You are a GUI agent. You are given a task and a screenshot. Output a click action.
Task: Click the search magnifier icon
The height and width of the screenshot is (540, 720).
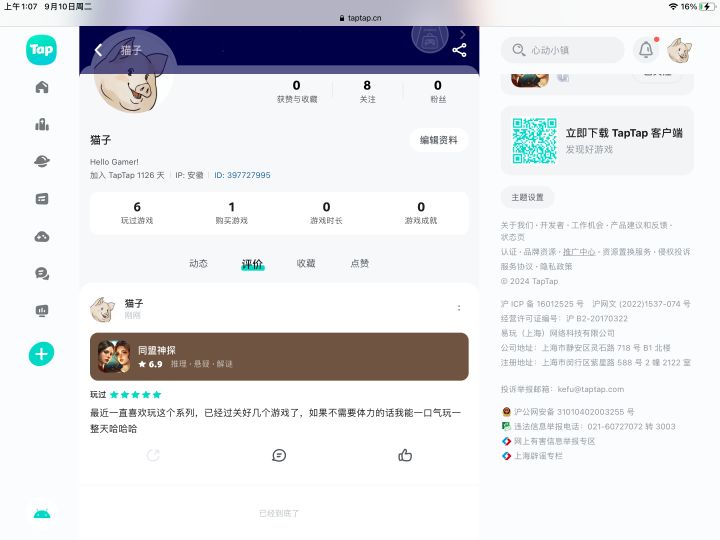pos(518,50)
